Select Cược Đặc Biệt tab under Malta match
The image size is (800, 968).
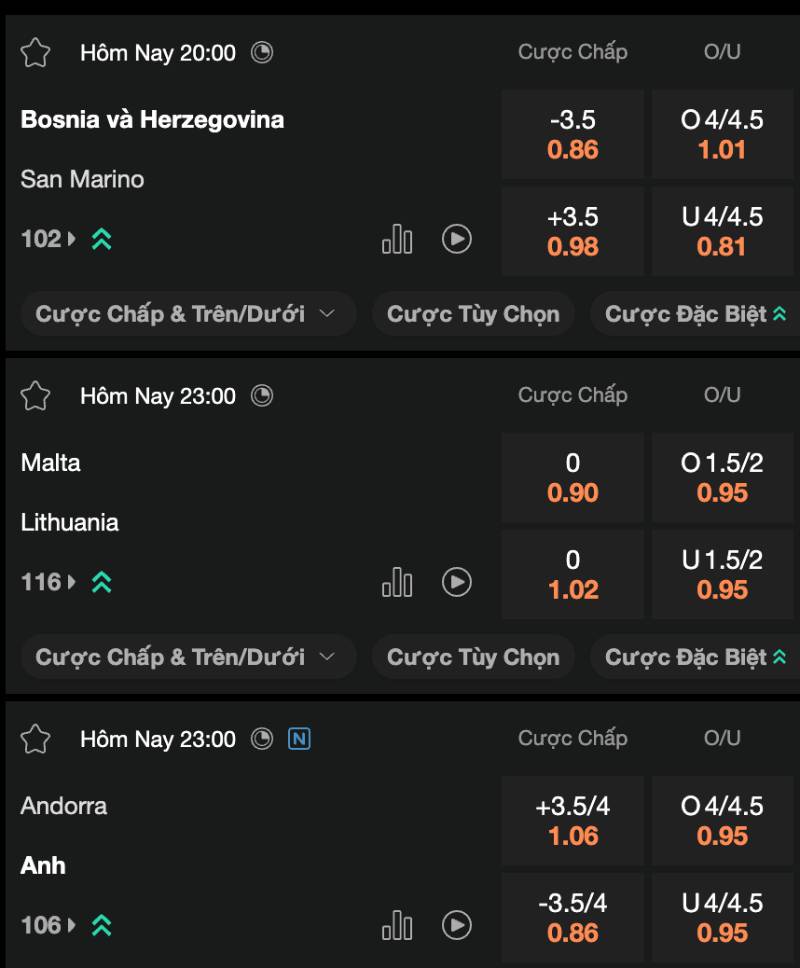[x=695, y=657]
